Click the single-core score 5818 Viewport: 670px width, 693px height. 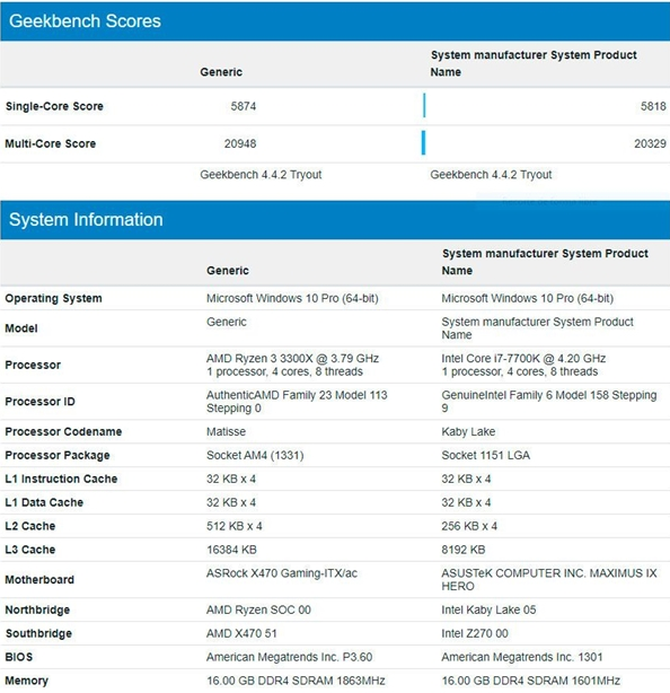pyautogui.click(x=653, y=107)
